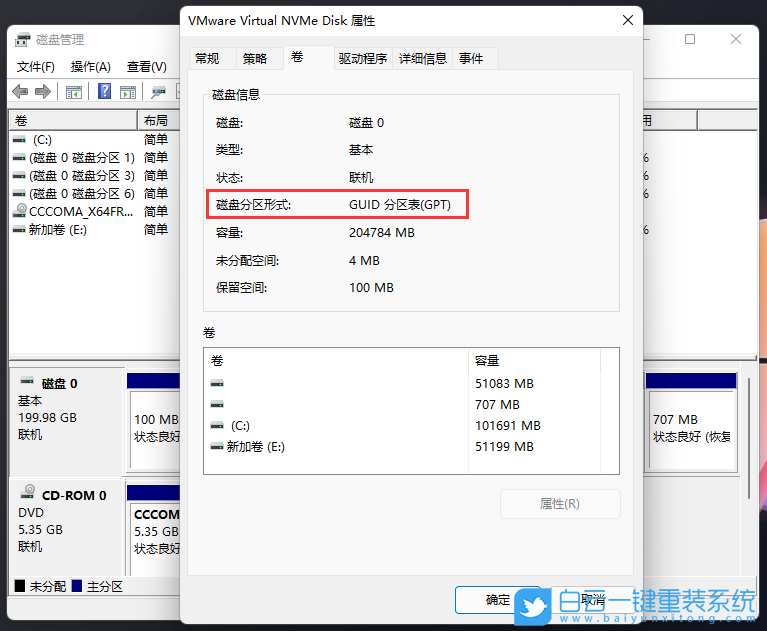Click the Disk Management window title icon
Viewport: 767px width, 631px height.
pyautogui.click(x=23, y=40)
